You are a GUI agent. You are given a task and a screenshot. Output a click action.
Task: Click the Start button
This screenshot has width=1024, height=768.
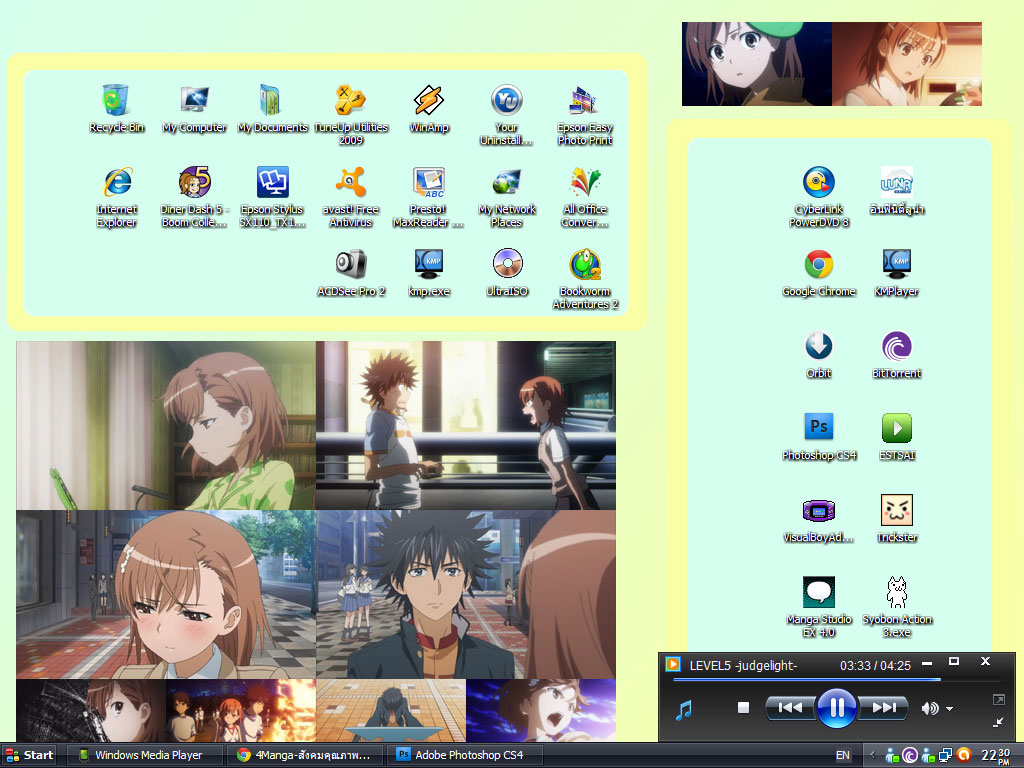click(x=29, y=755)
